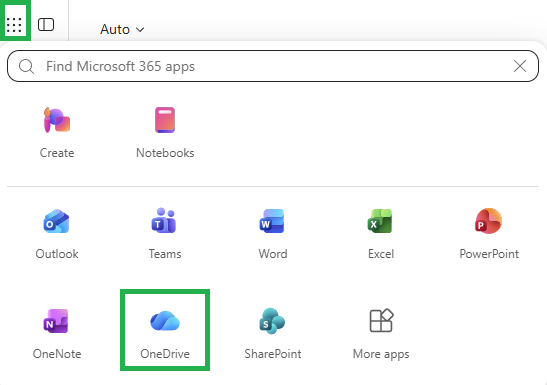This screenshot has height=385, width=547.
Task: Show More apps
Action: click(381, 334)
